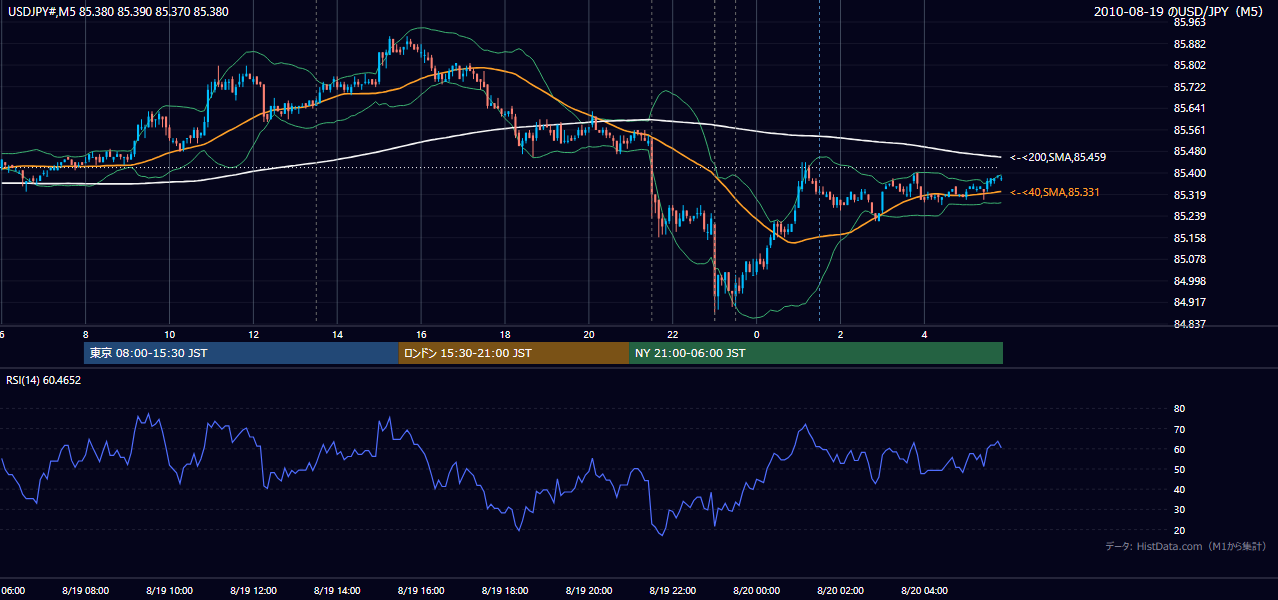Click price axis value 85.078
The height and width of the screenshot is (600, 1278).
coord(1189,259)
